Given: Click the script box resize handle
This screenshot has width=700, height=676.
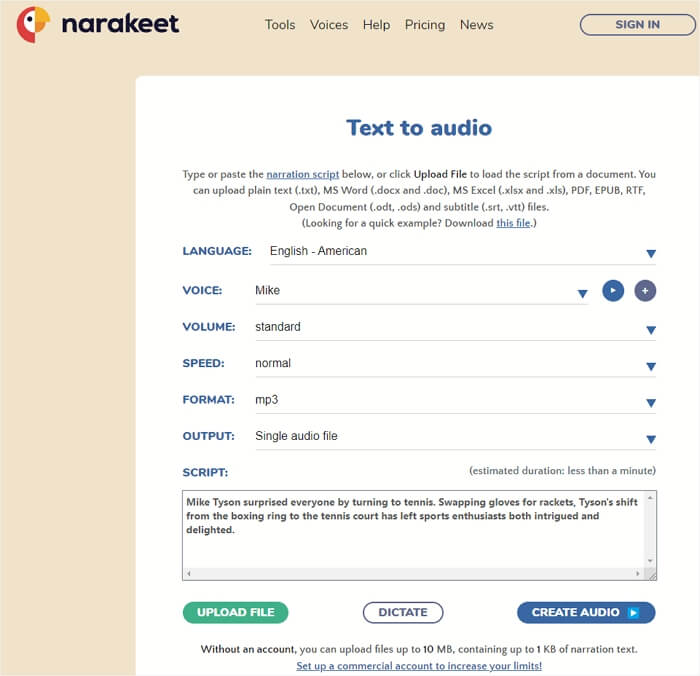Looking at the screenshot, I should pos(651,575).
